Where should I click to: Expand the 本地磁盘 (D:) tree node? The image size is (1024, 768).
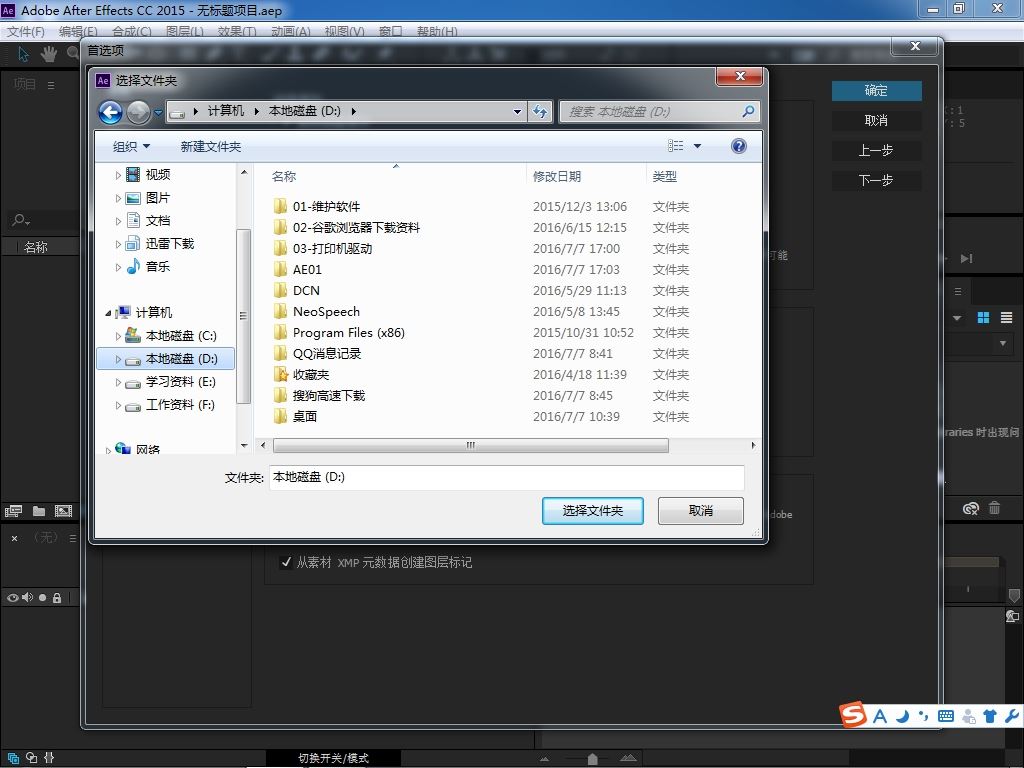click(x=118, y=359)
